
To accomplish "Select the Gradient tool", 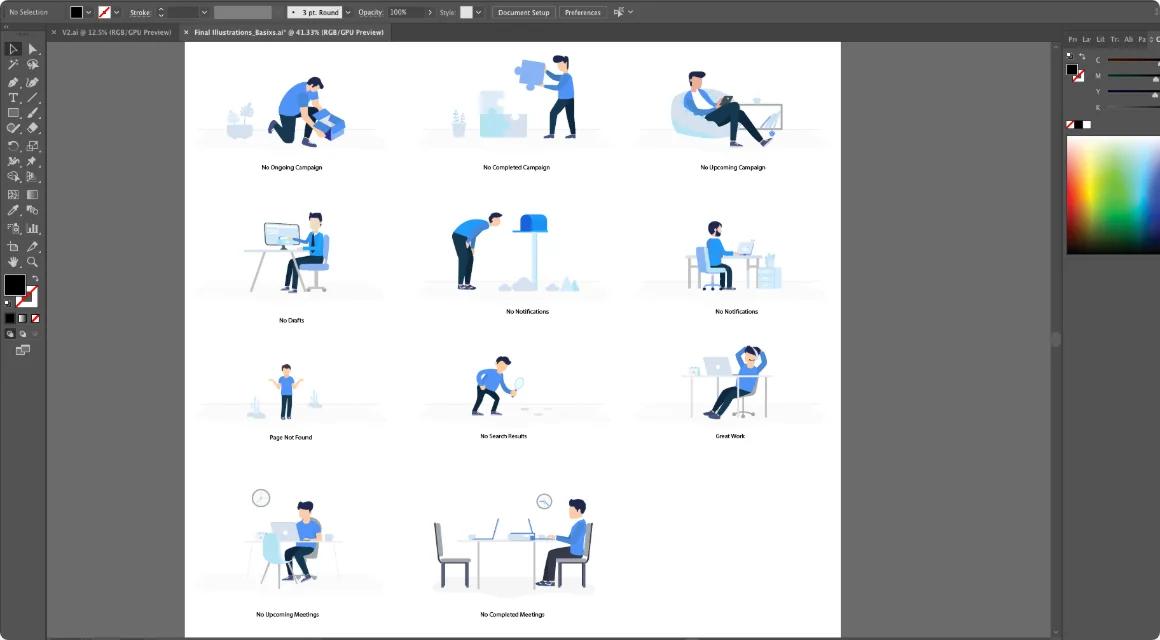I will (x=33, y=195).
